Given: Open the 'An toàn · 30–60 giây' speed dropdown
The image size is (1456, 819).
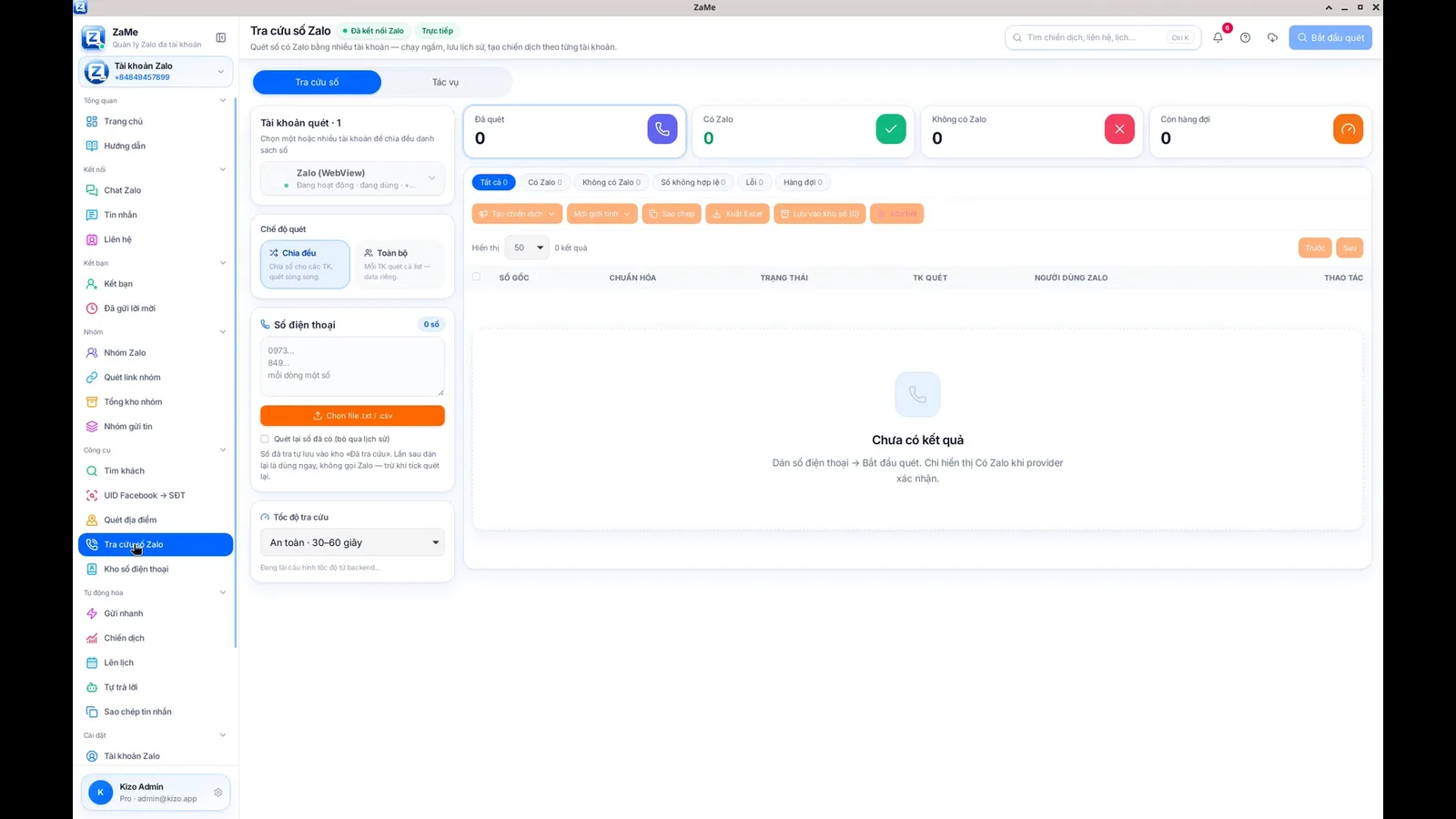Looking at the screenshot, I should click(x=352, y=542).
